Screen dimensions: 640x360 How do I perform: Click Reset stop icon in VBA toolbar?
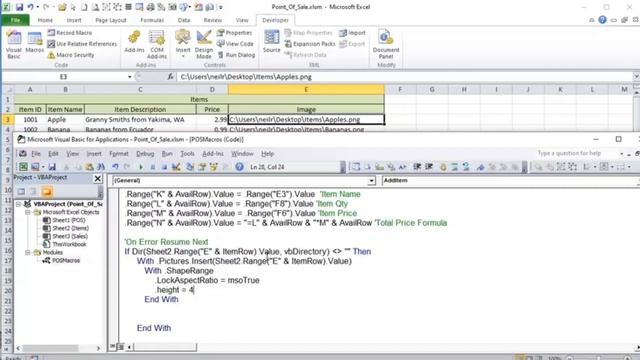[164, 167]
